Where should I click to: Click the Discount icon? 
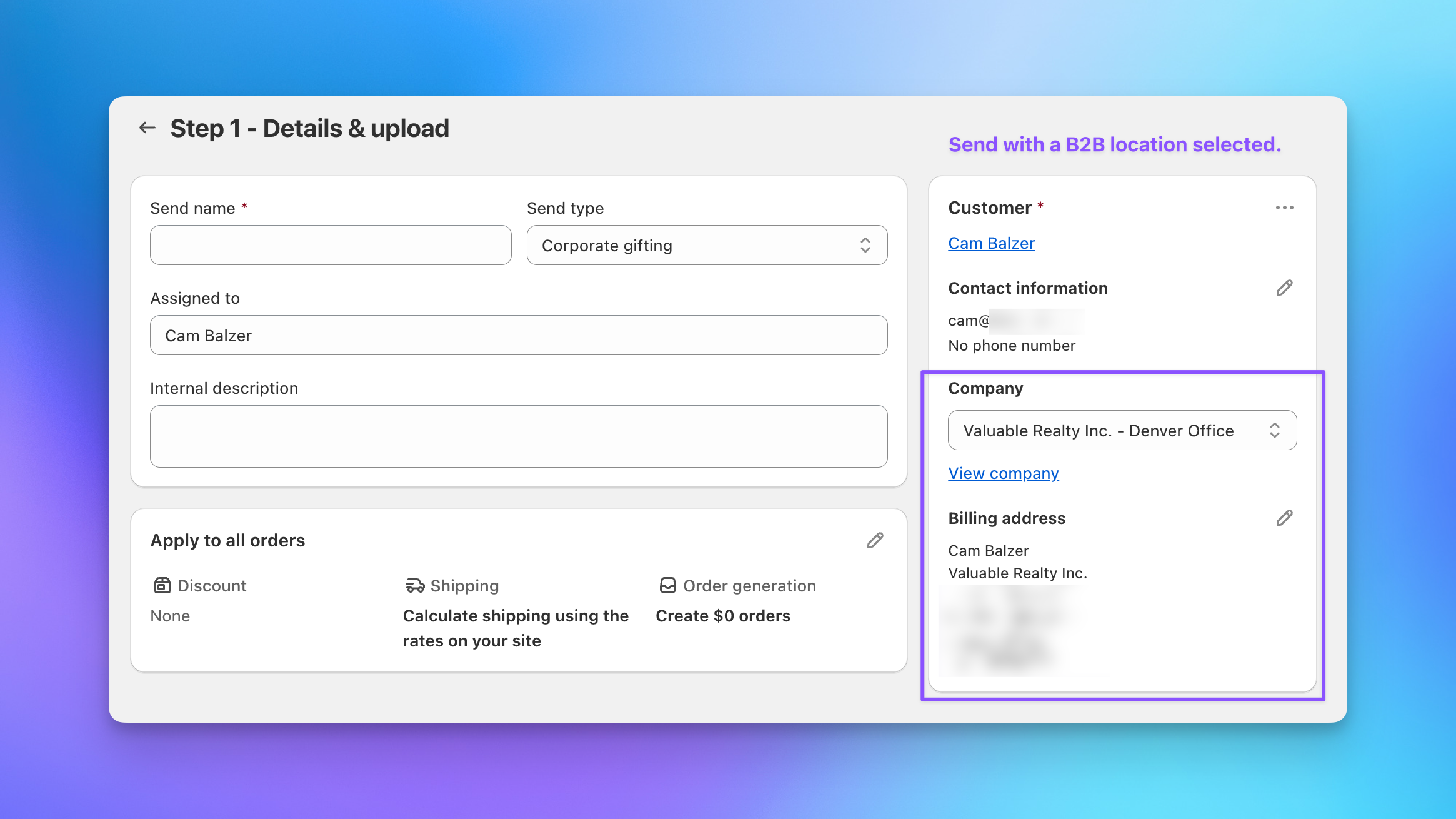[x=162, y=585]
